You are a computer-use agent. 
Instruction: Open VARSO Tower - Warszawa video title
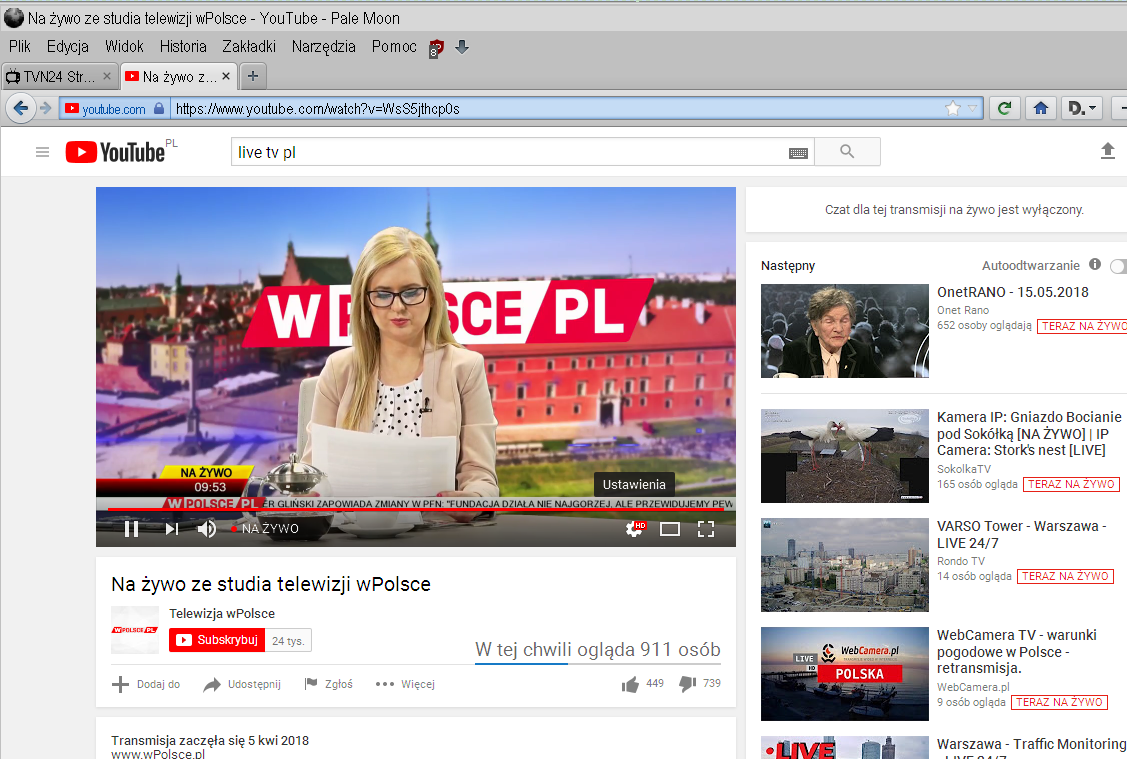1021,534
